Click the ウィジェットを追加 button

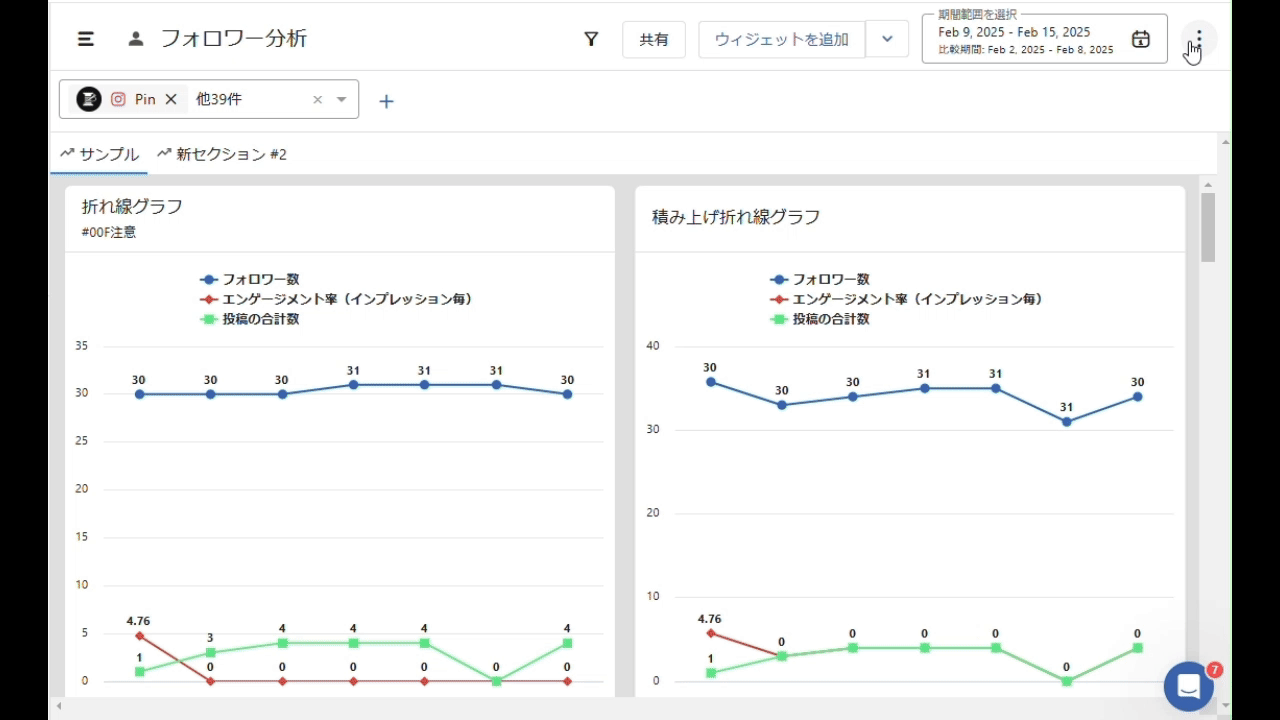(x=781, y=39)
